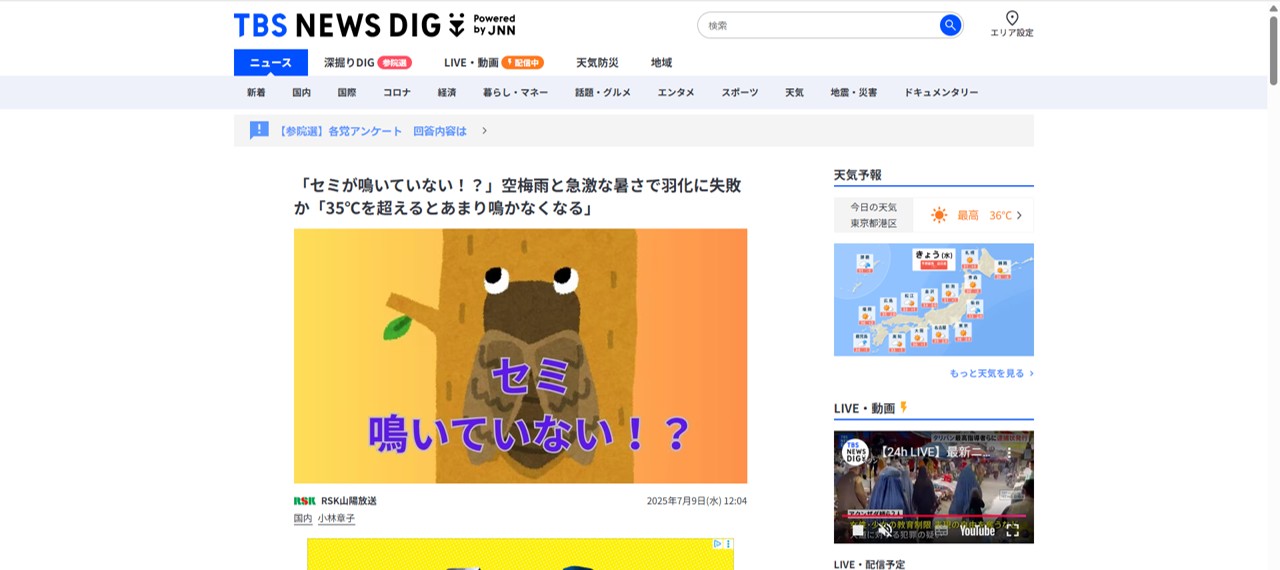1280x570 pixels.
Task: Click the 参院選 badge next to 深掘りDIG
Action: (x=395, y=62)
